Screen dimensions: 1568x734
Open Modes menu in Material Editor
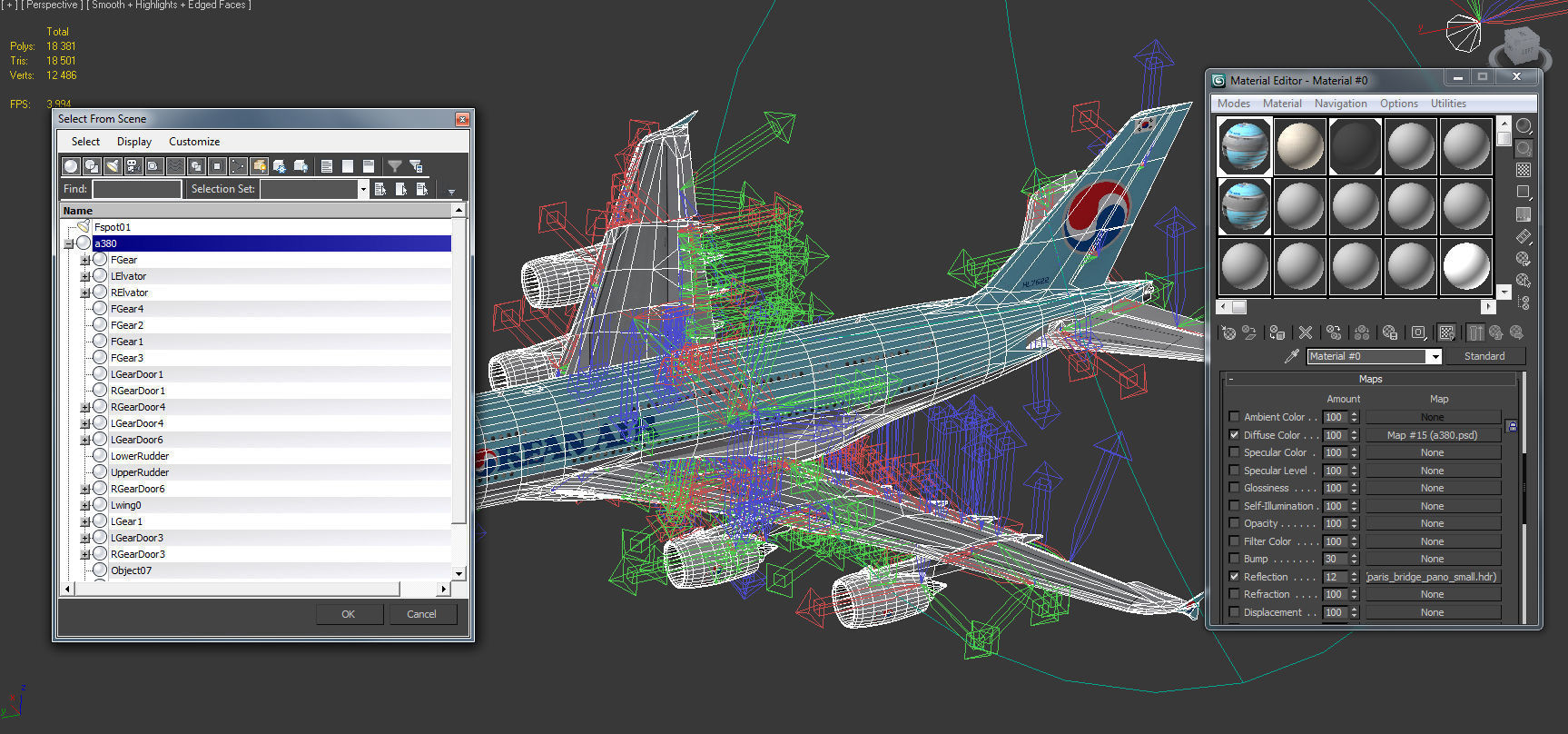tap(1234, 104)
